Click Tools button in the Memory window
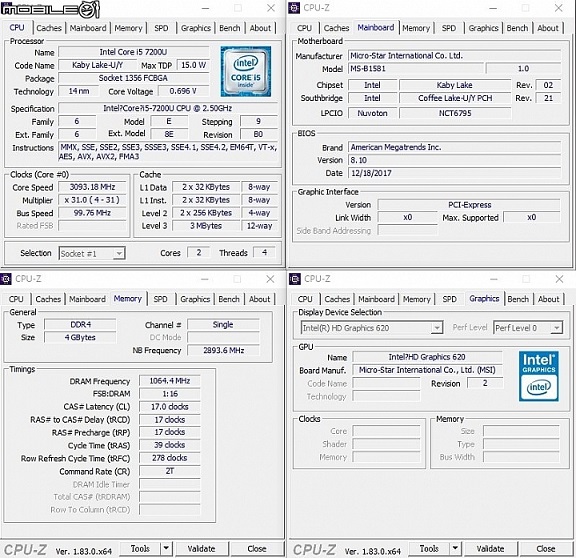Image resolution: width=576 pixels, height=558 pixels. (x=140, y=548)
